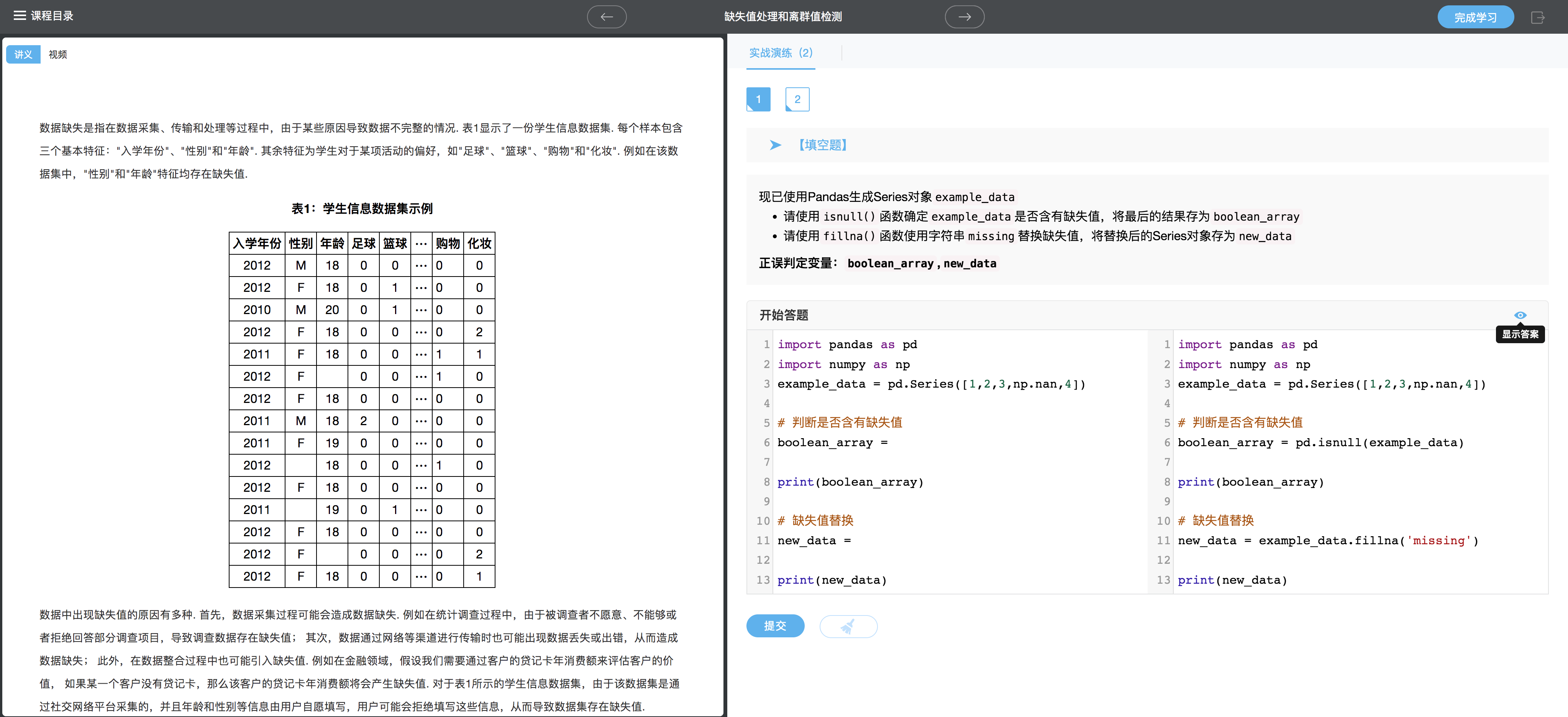The image size is (1568, 717).
Task: Click answer line example_data.fillna('missing')
Action: point(1328,540)
